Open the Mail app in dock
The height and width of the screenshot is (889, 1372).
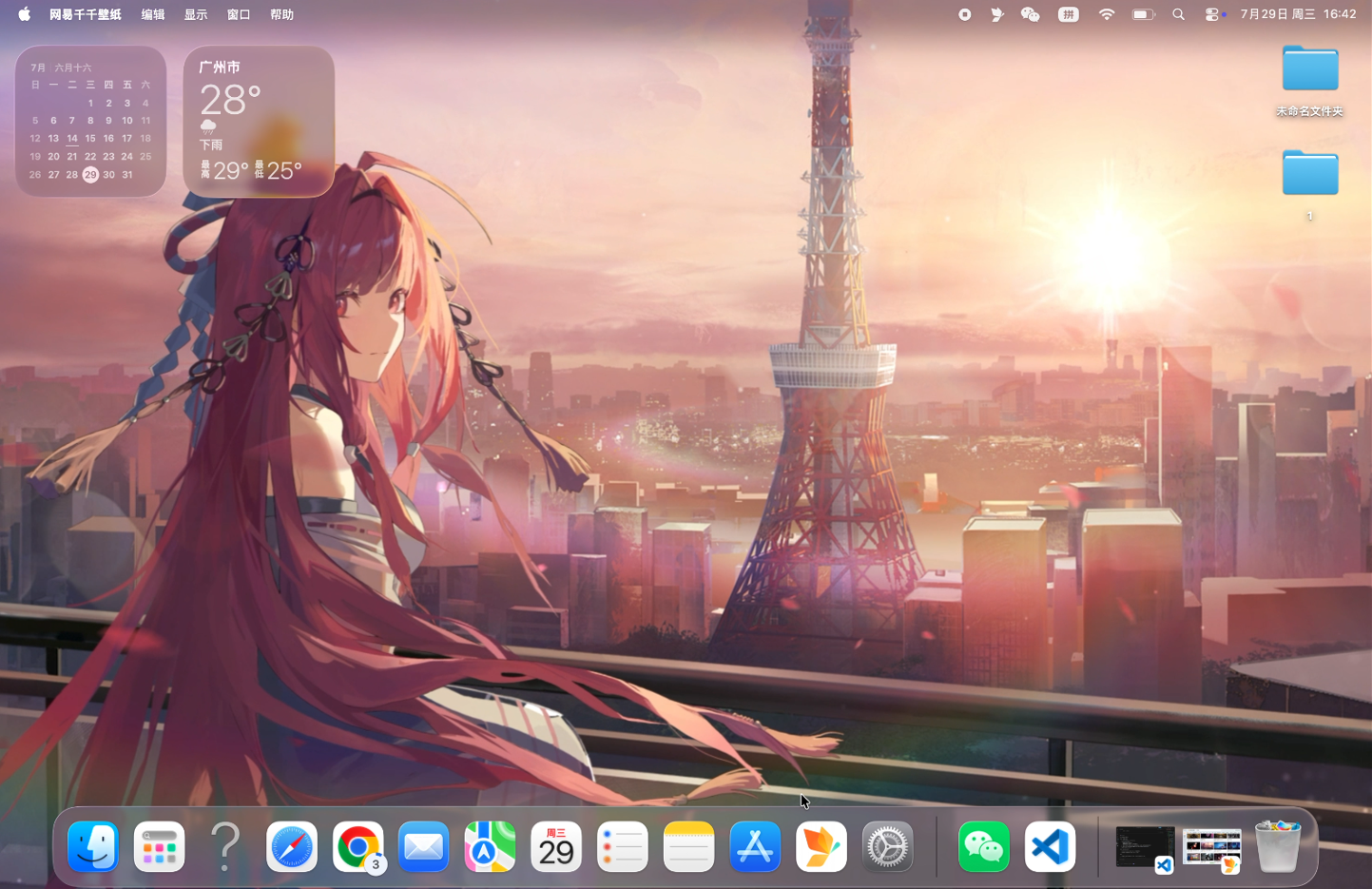click(x=424, y=846)
